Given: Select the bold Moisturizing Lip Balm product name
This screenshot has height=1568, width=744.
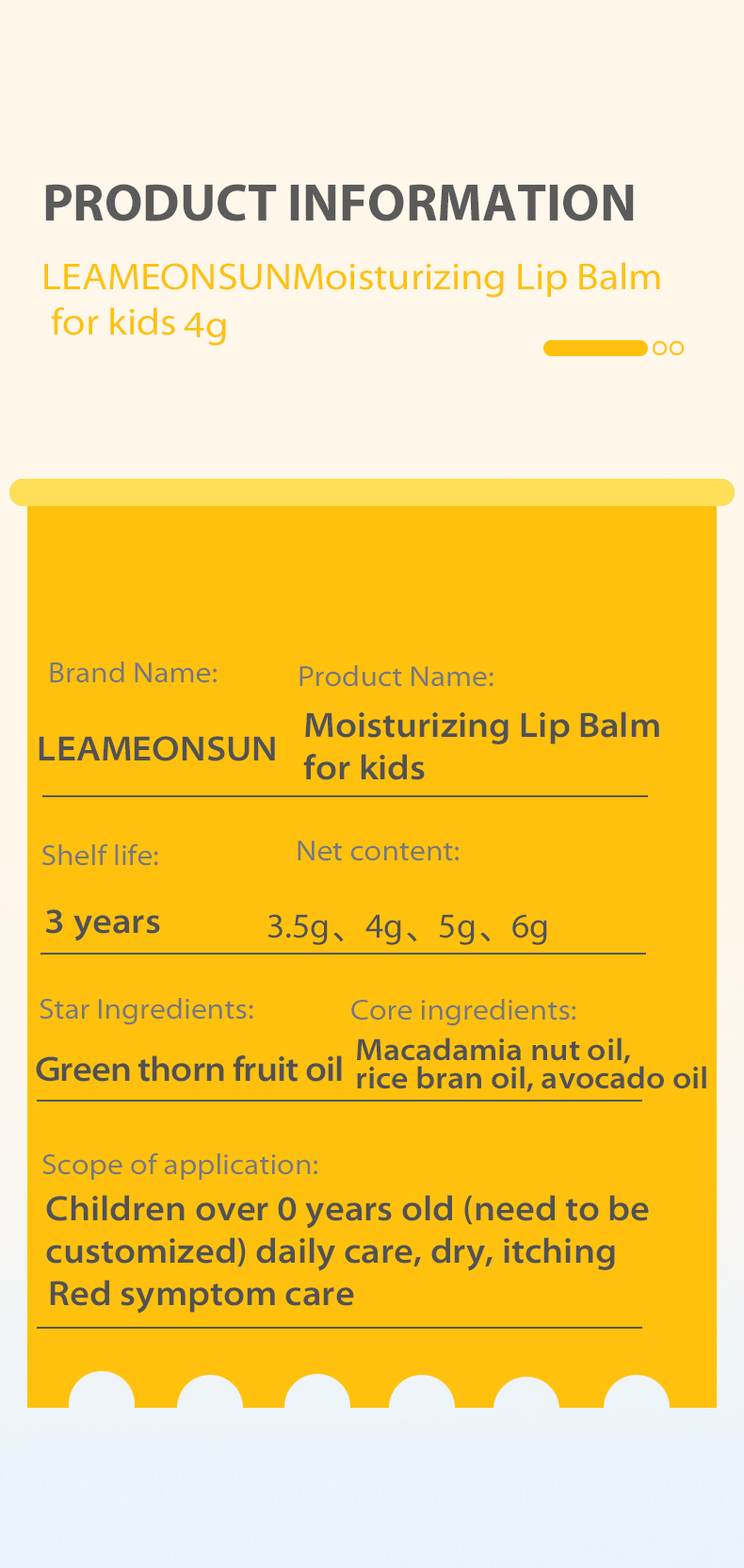Looking at the screenshot, I should 481,746.
